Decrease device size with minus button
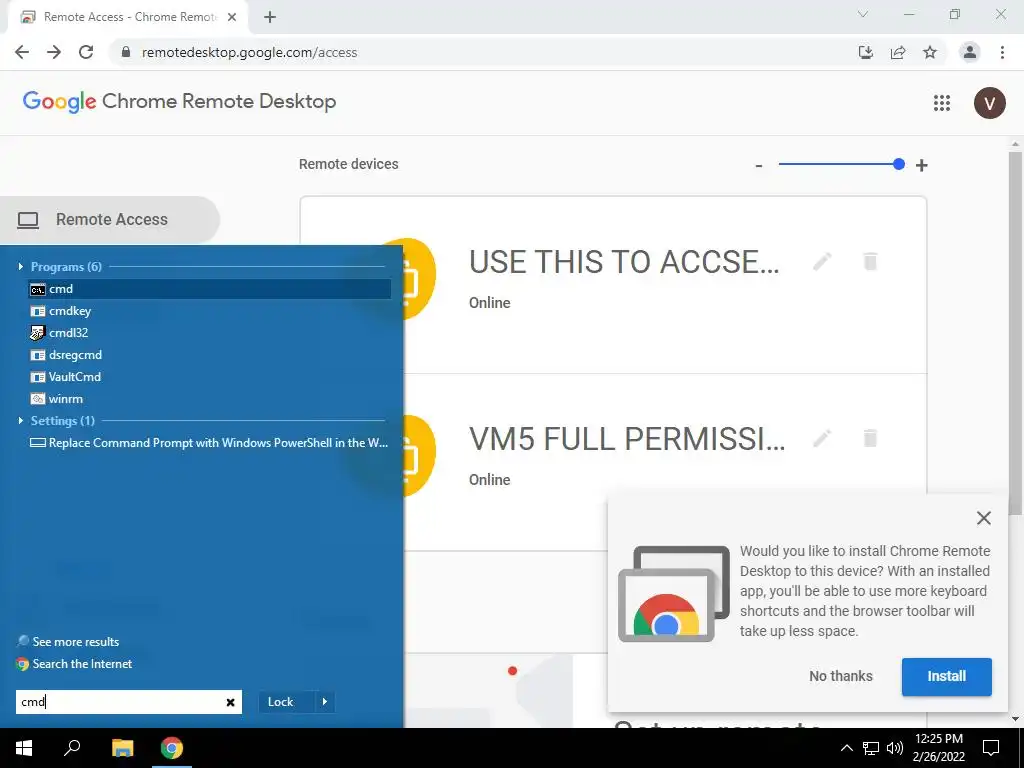Viewport: 1024px width, 768px height. [x=759, y=165]
